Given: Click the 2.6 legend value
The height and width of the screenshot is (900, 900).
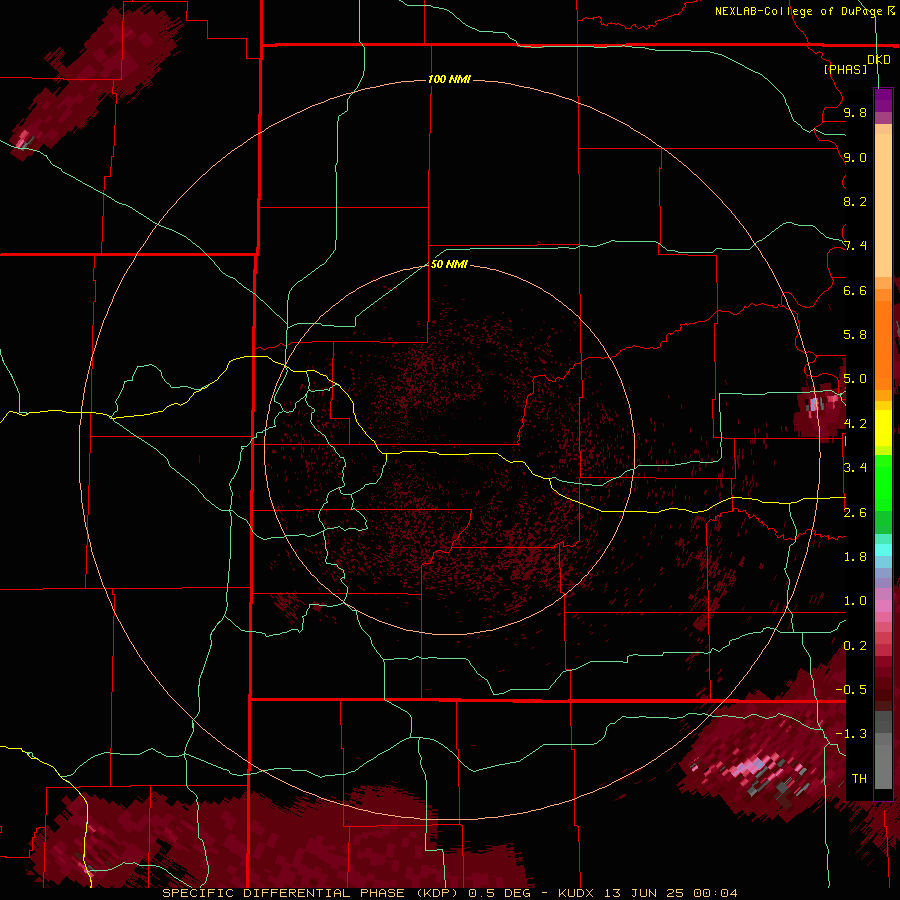Looking at the screenshot, I should click(855, 513).
